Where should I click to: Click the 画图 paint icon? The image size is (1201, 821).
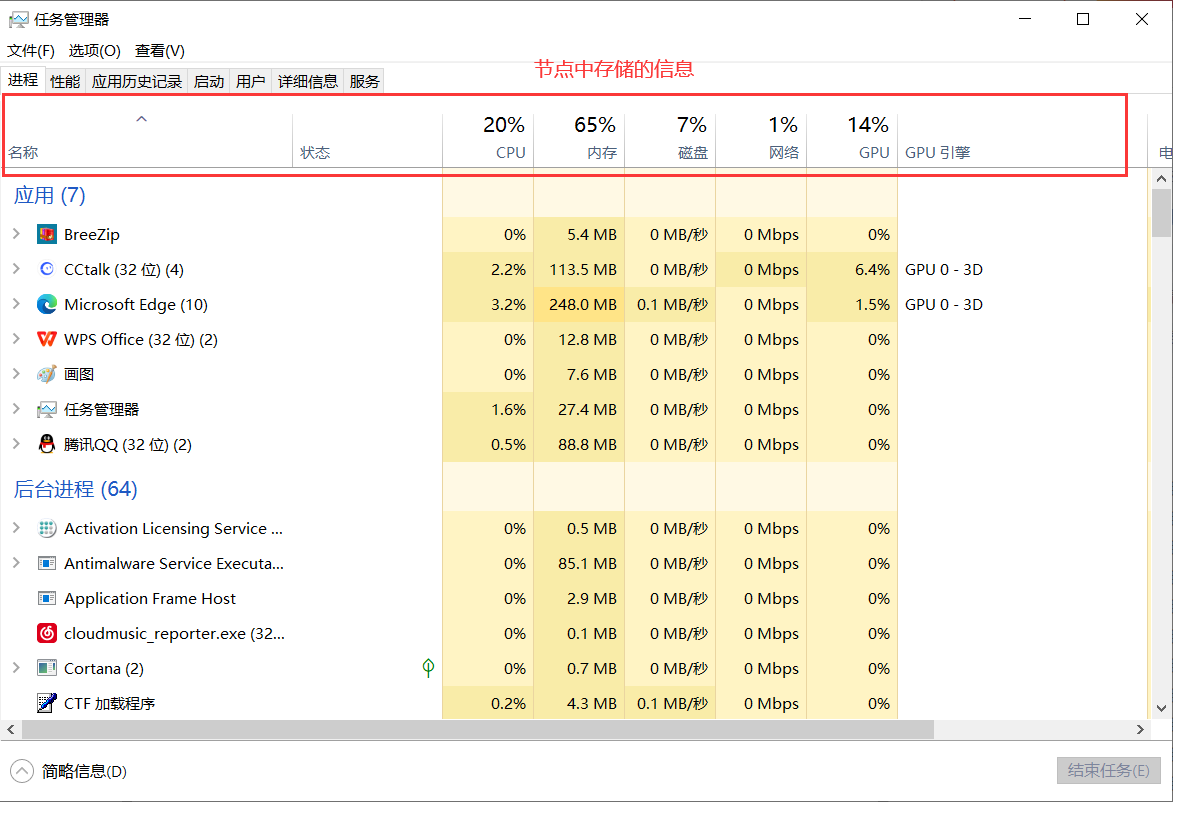[x=47, y=375]
